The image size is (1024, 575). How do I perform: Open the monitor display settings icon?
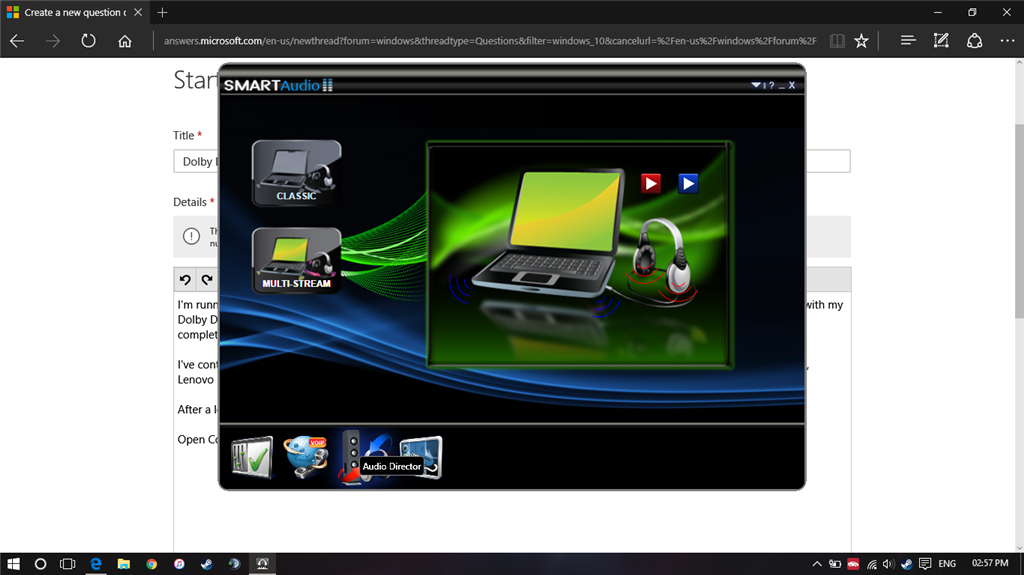pyautogui.click(x=421, y=457)
